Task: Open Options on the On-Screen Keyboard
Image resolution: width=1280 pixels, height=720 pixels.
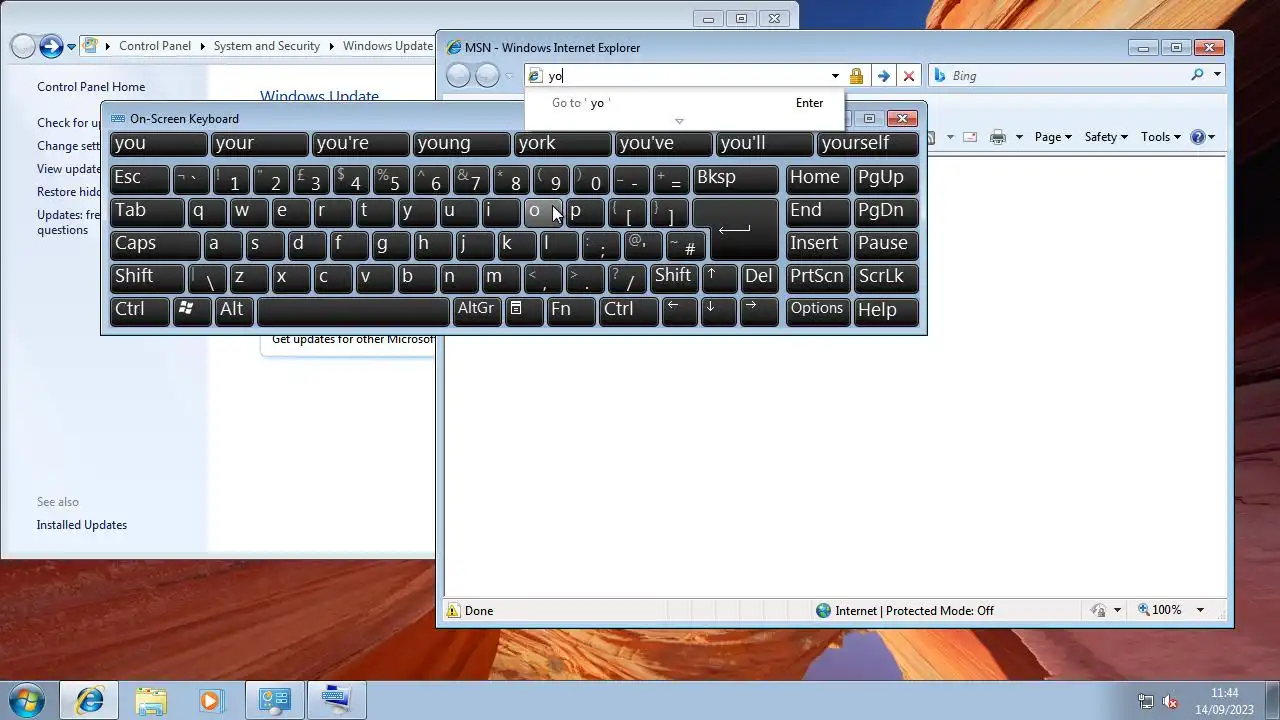Action: click(x=818, y=310)
